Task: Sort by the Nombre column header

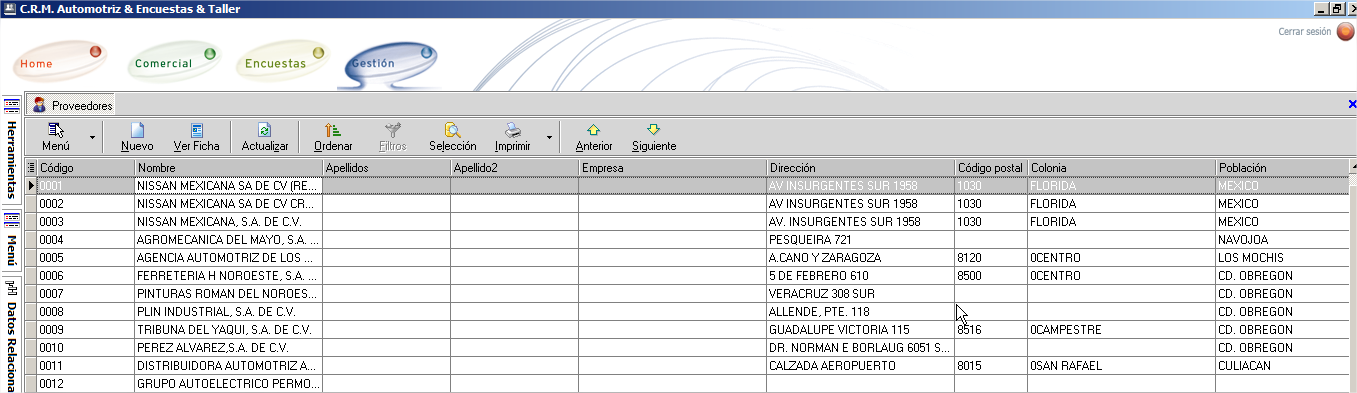Action: (228, 168)
